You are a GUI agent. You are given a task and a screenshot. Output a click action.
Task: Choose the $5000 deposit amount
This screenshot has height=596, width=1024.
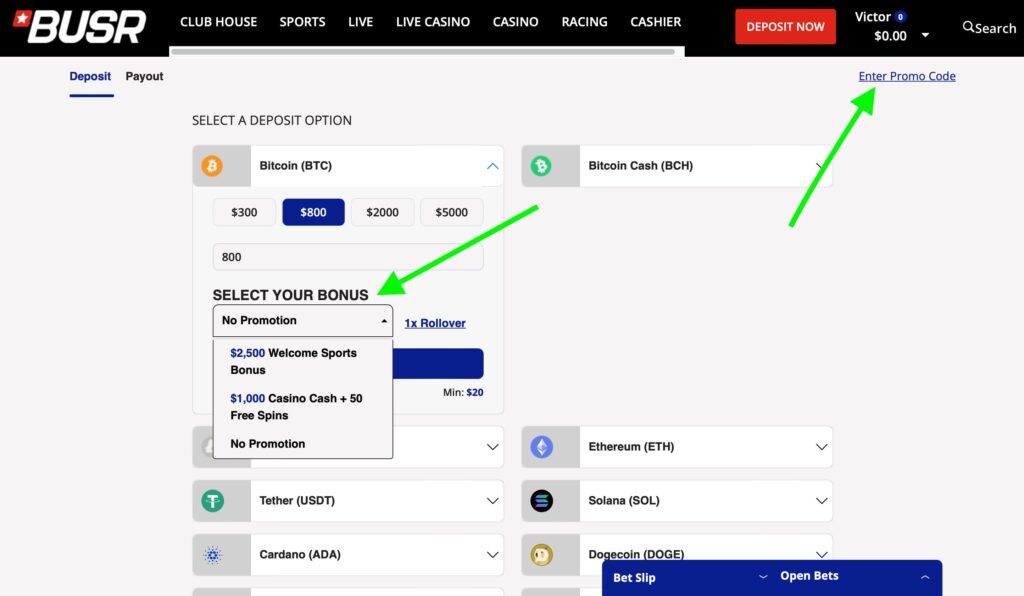click(452, 212)
